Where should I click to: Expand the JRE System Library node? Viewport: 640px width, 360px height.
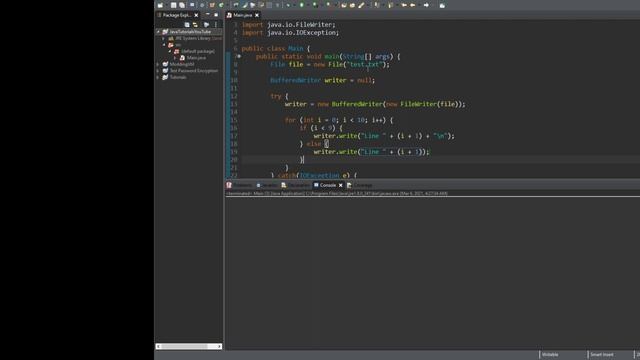pos(164,38)
